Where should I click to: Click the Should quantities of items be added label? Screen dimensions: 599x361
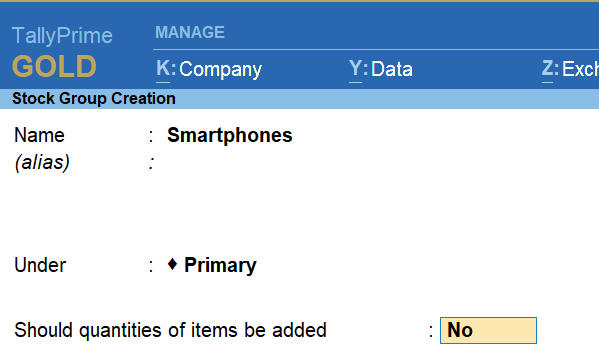coord(170,330)
